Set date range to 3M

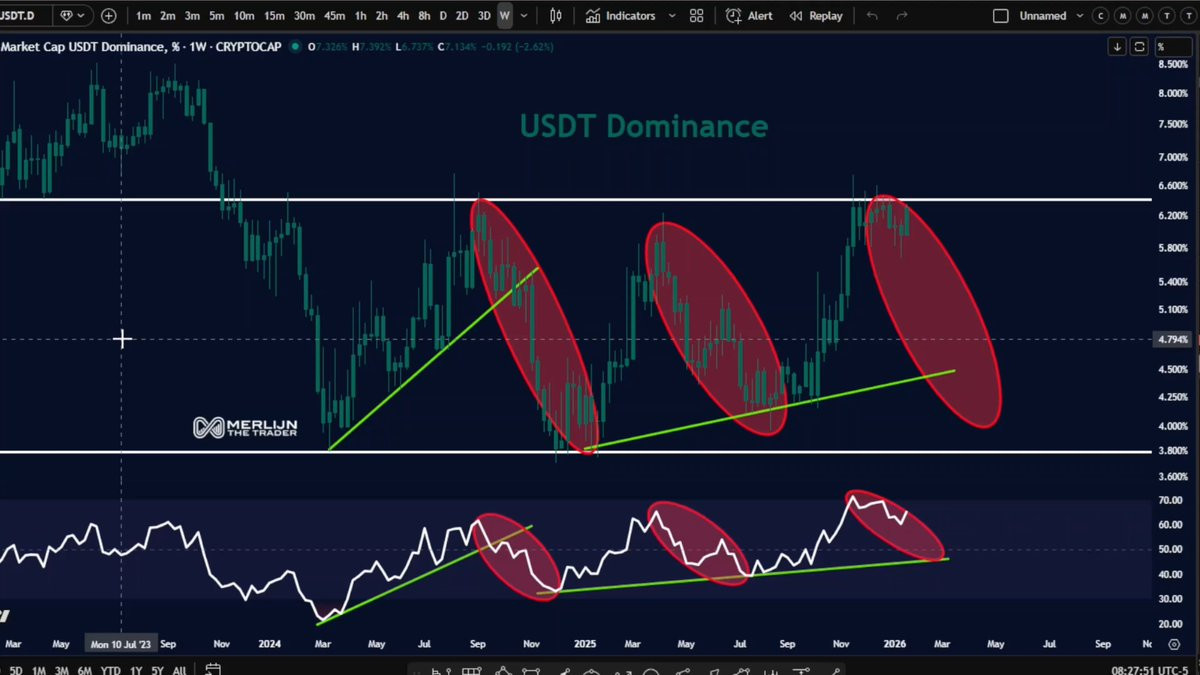point(62,670)
